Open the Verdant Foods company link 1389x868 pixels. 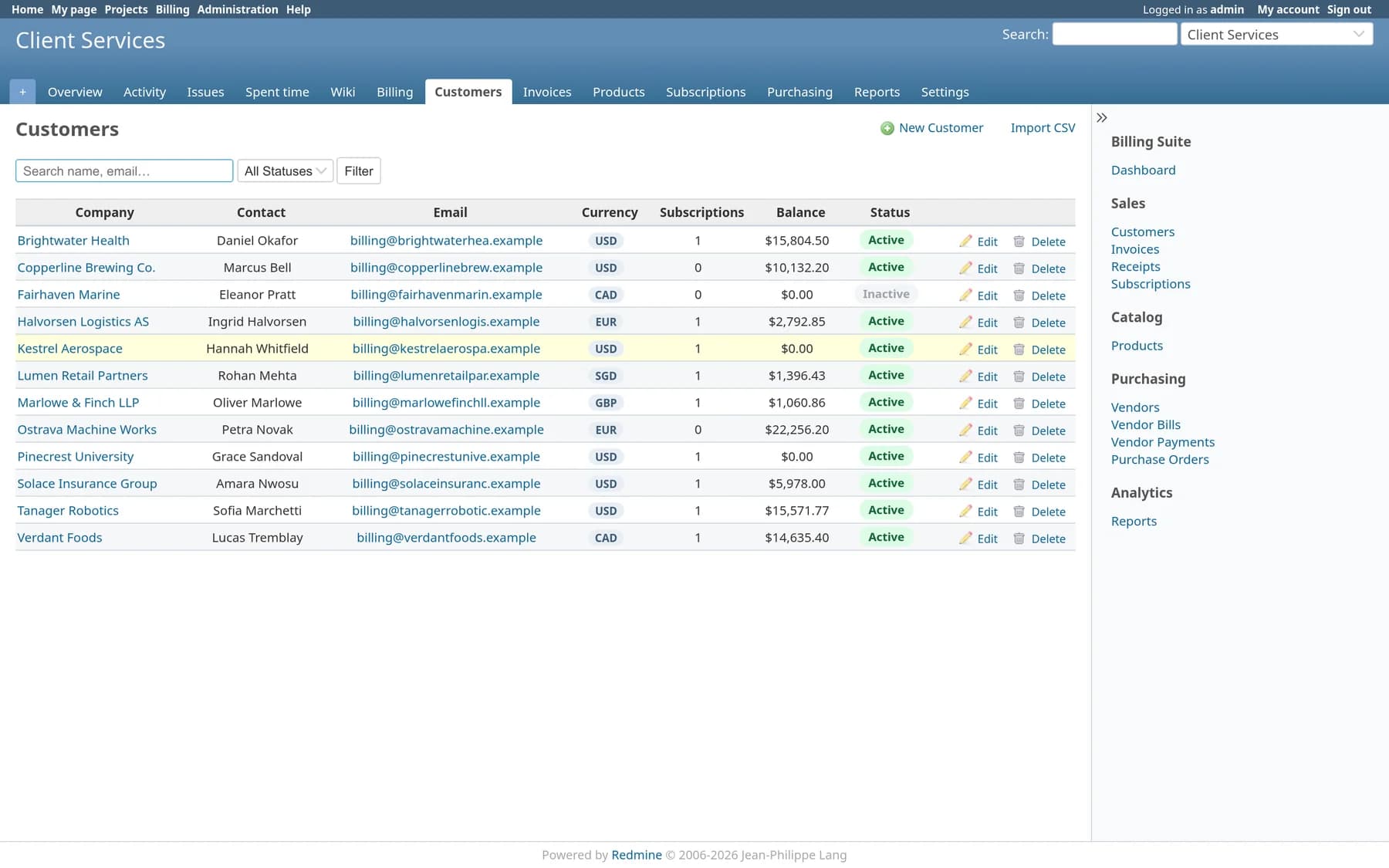tap(59, 538)
